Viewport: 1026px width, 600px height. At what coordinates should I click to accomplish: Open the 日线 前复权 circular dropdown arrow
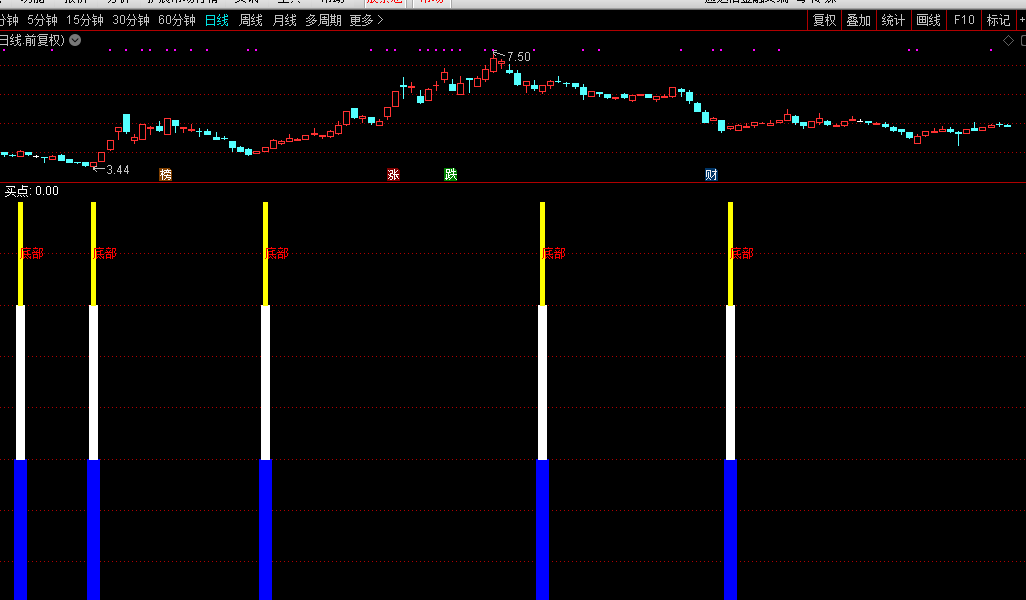pos(75,40)
